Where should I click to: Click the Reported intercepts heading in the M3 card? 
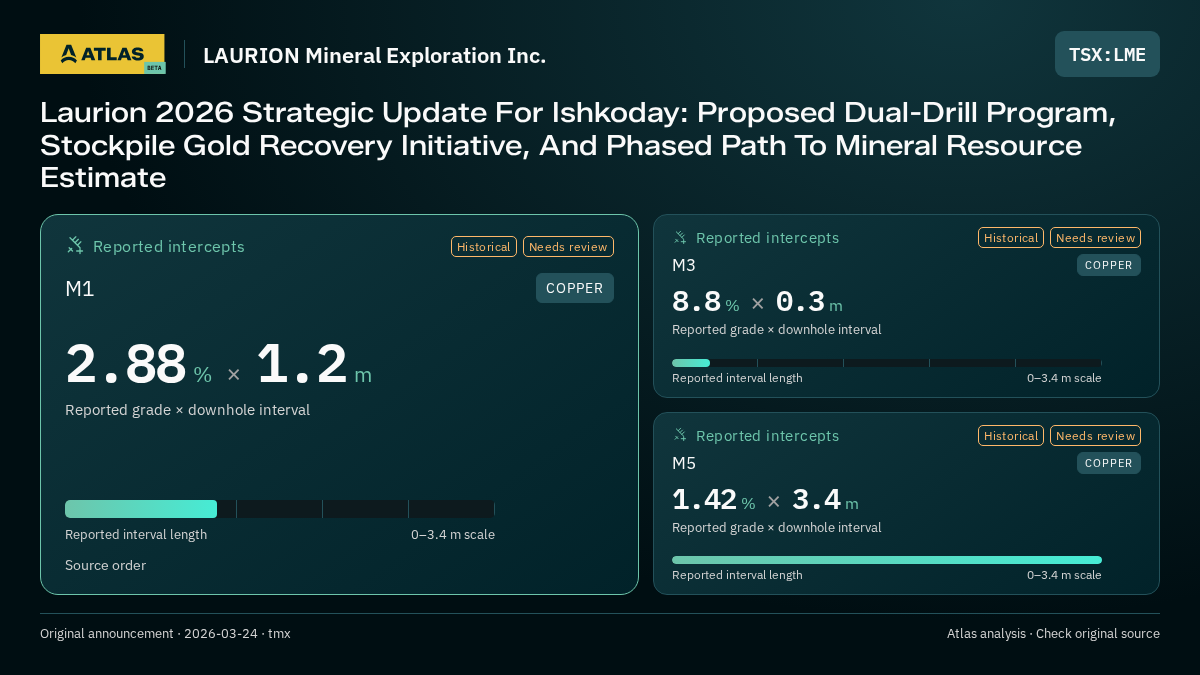[x=767, y=238]
